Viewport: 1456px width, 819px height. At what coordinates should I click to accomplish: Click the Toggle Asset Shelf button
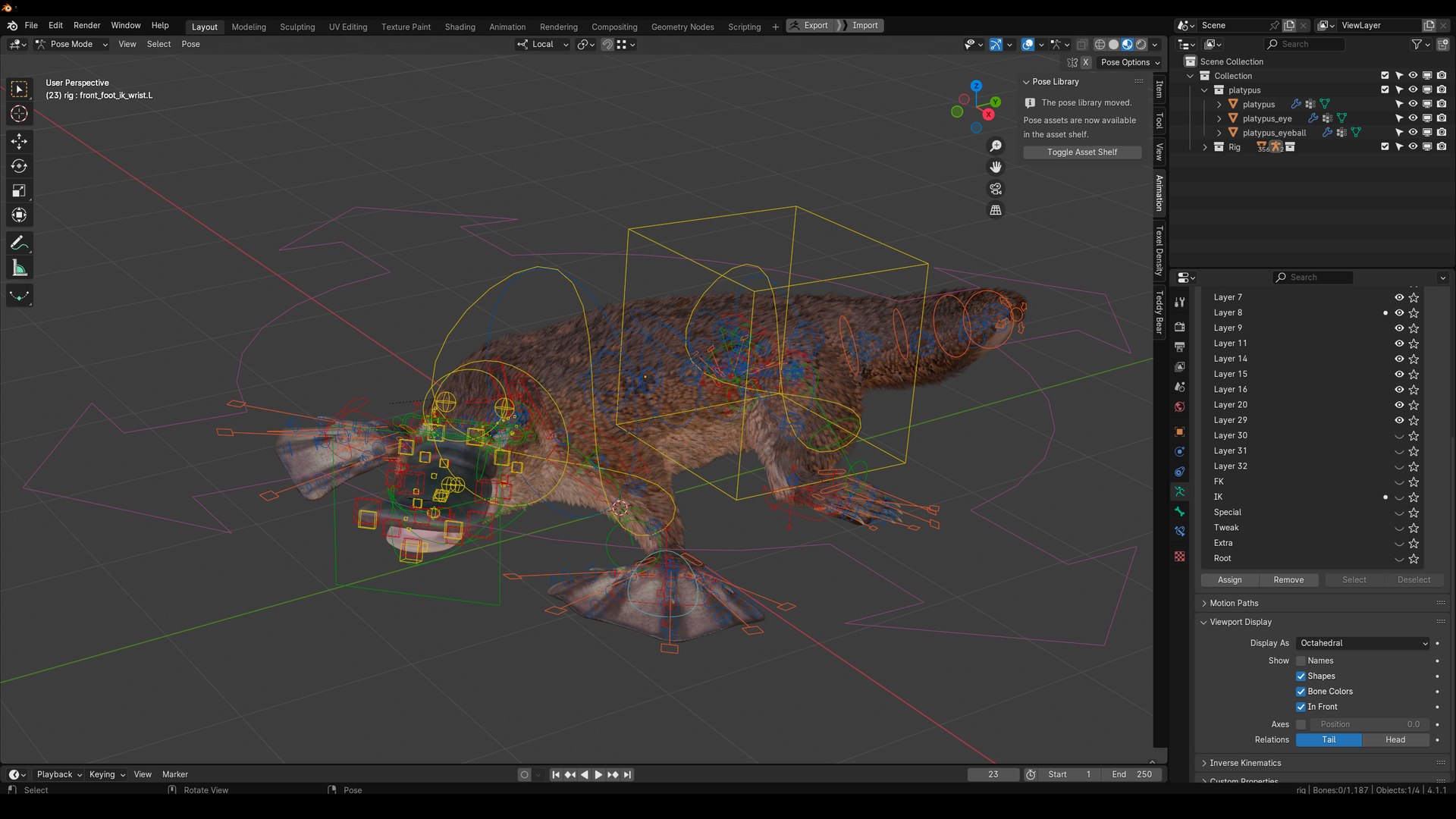1082,152
